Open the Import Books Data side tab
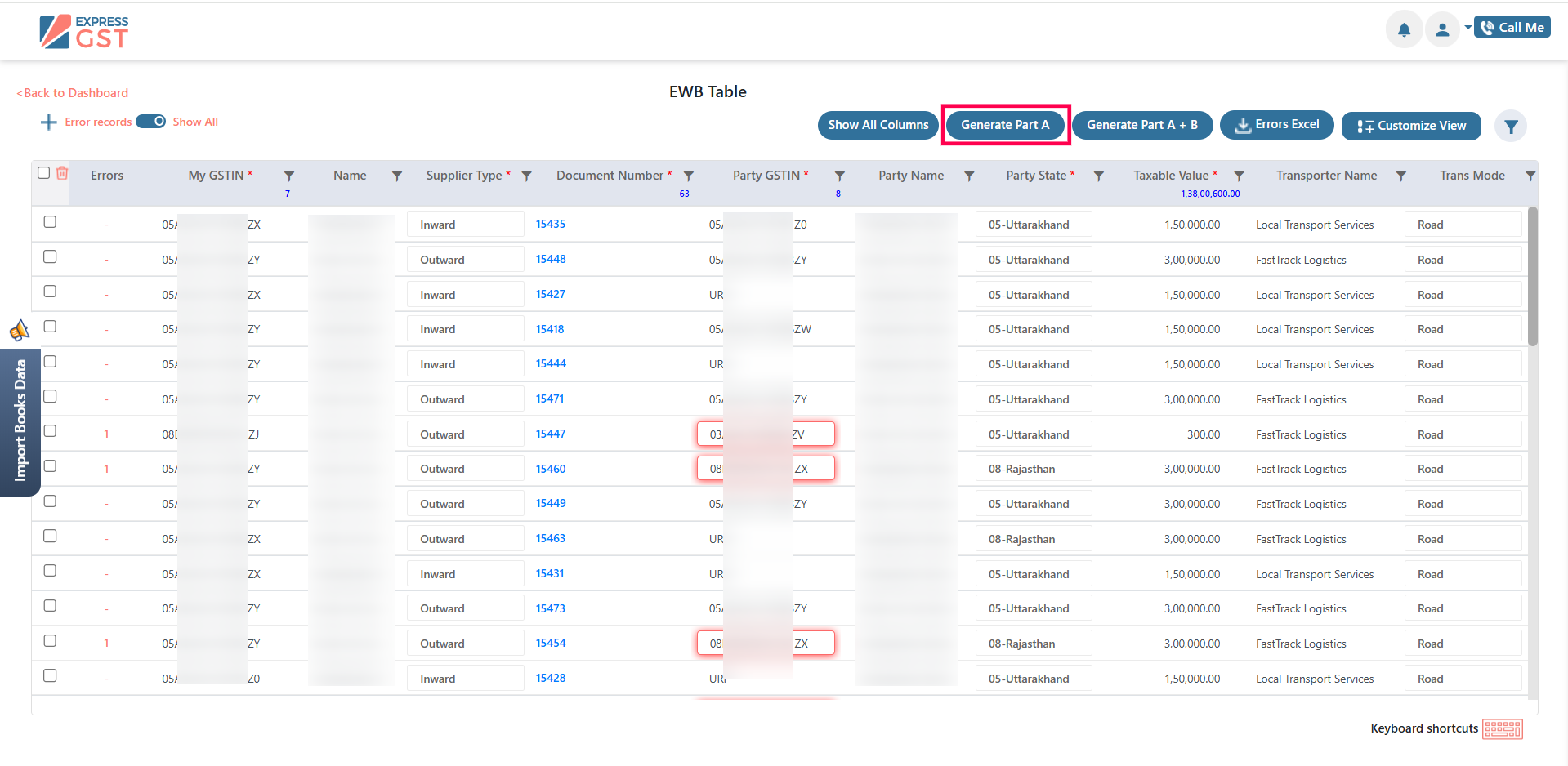This screenshot has height=766, width=1568. (20, 421)
